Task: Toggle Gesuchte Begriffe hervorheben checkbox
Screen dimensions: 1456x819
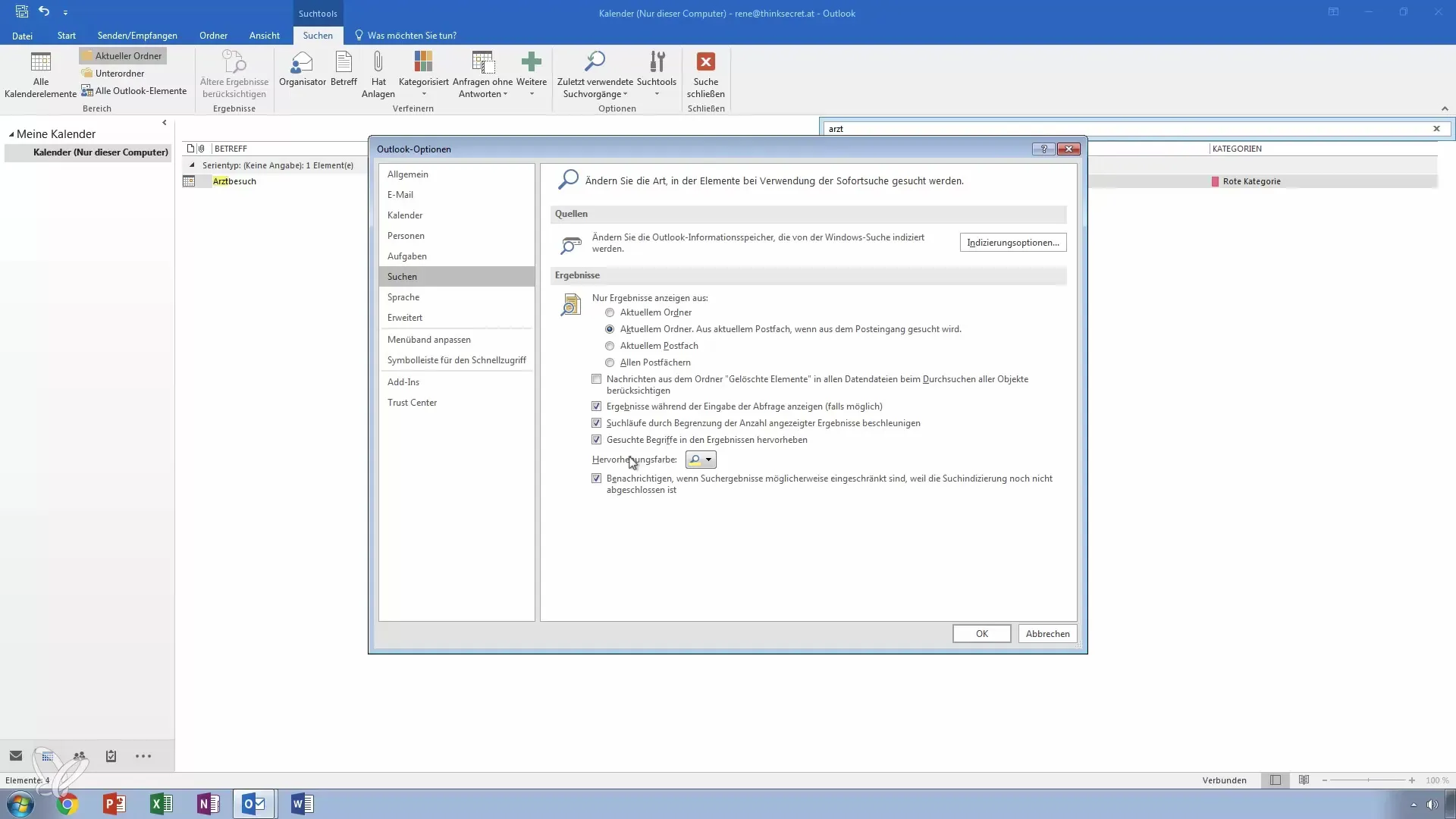Action: point(597,440)
